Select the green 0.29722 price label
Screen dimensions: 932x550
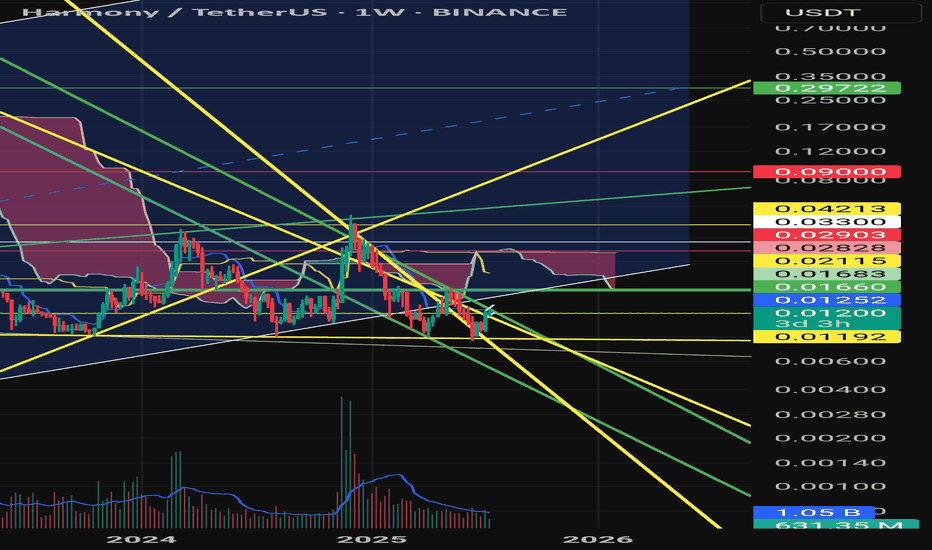[x=826, y=88]
